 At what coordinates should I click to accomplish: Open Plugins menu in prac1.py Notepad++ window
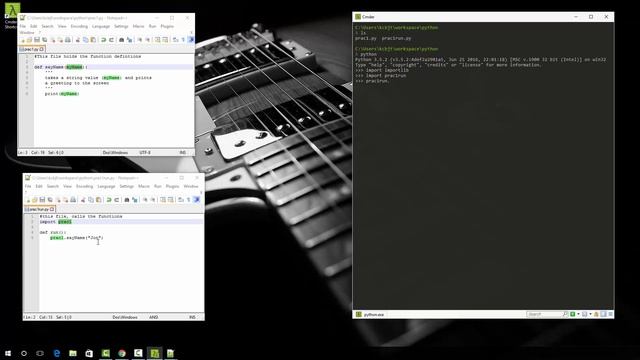pyautogui.click(x=167, y=26)
